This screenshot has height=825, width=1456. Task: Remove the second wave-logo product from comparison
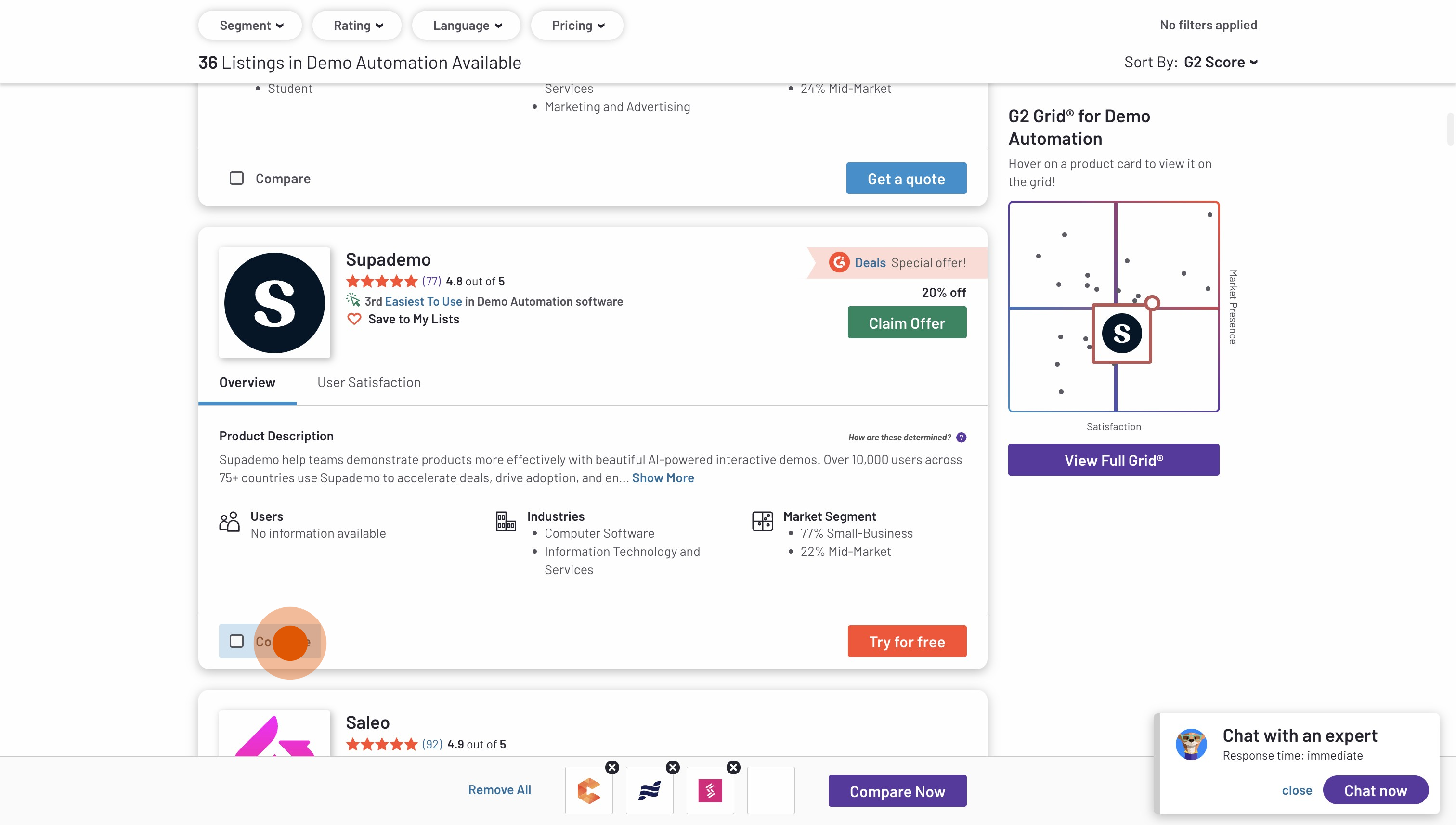(673, 767)
